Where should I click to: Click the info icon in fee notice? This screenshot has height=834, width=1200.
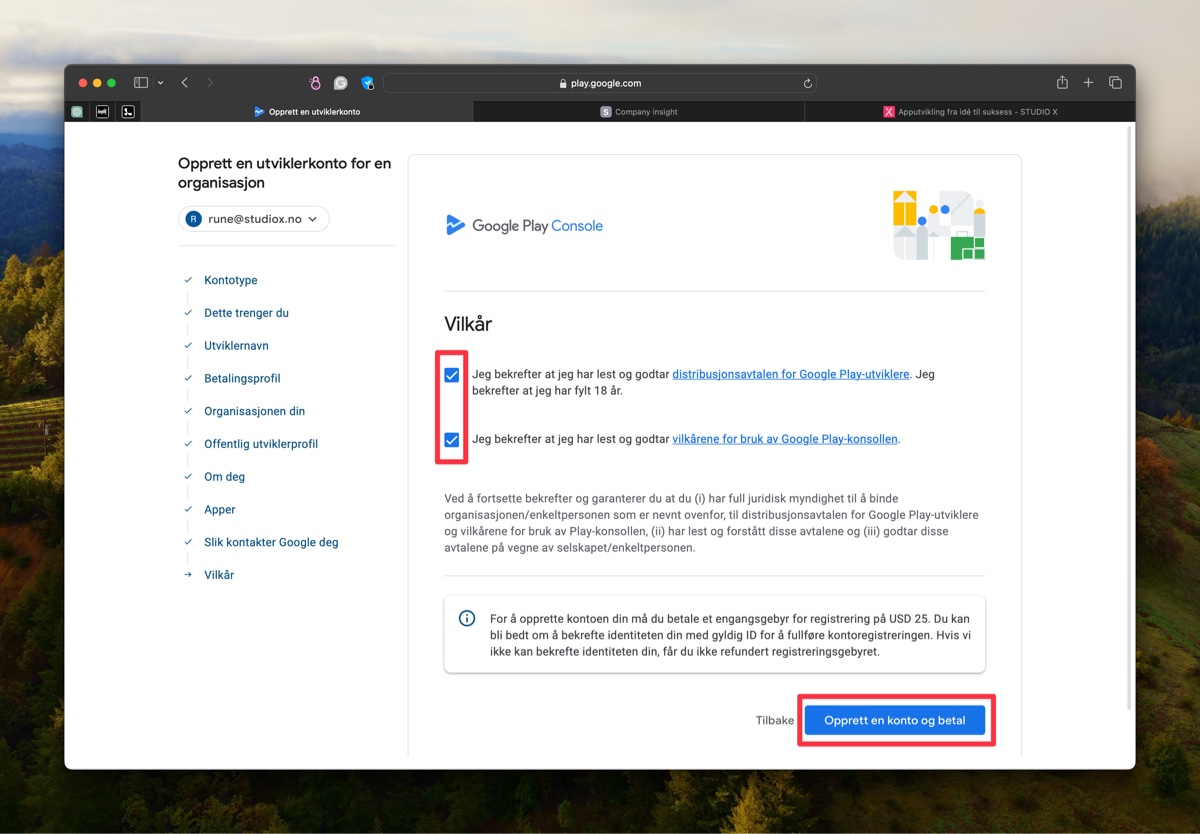click(x=467, y=618)
